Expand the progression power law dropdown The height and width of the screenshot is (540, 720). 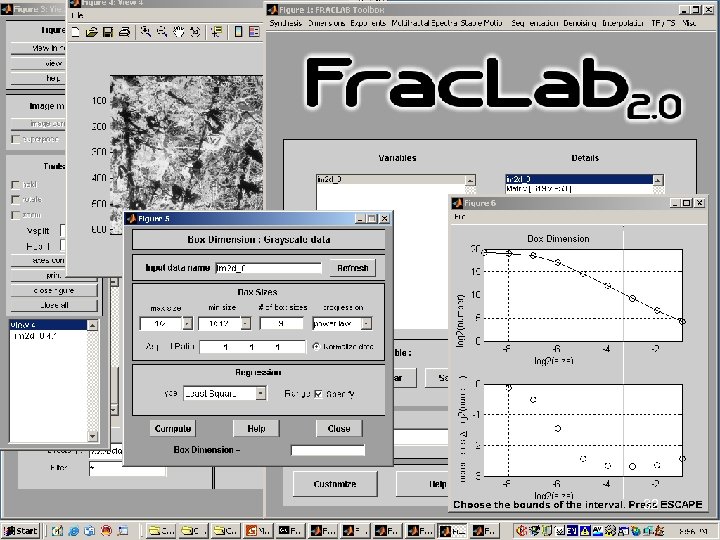pyautogui.click(x=364, y=323)
